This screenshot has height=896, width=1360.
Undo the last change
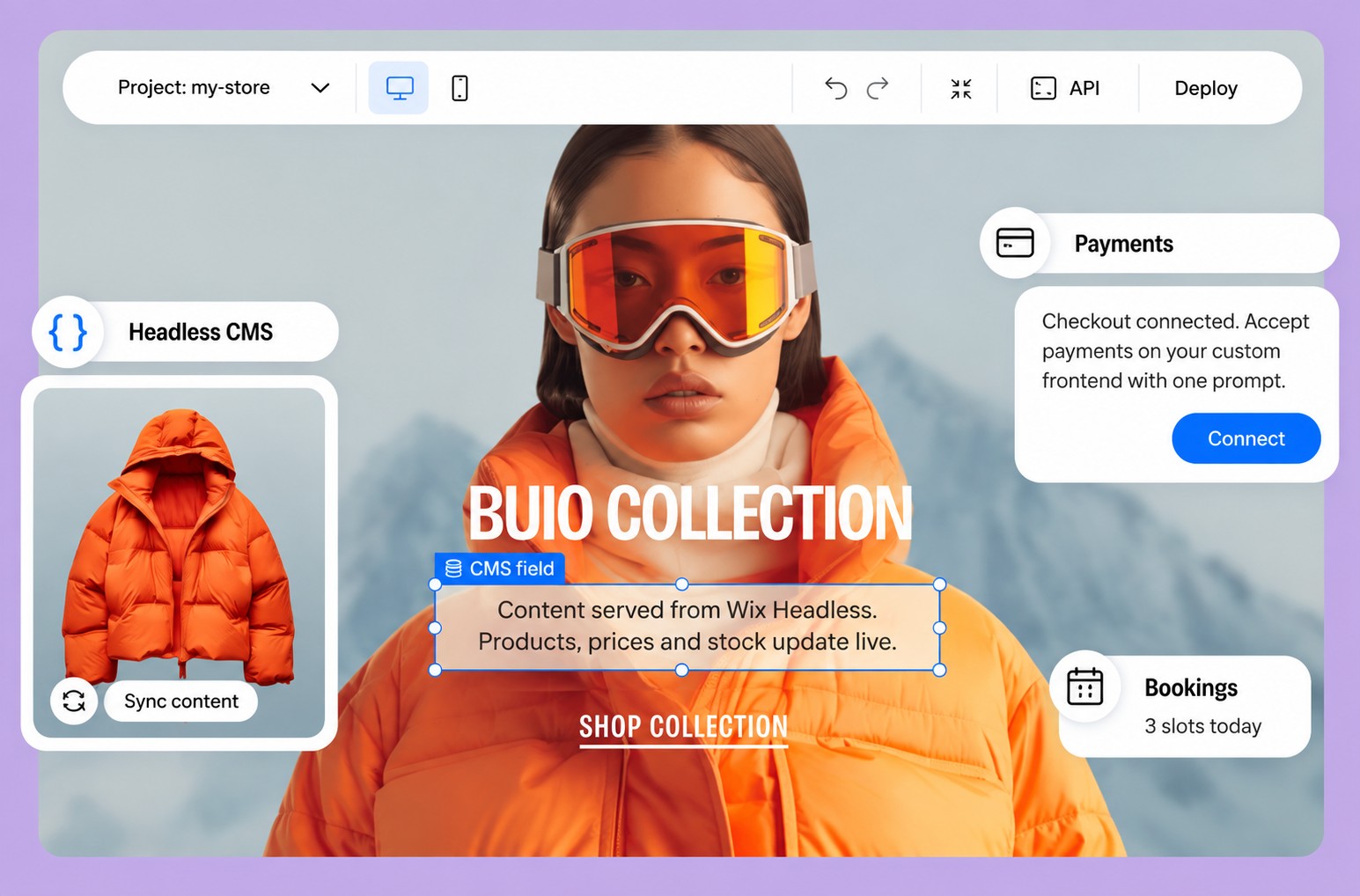click(x=835, y=88)
